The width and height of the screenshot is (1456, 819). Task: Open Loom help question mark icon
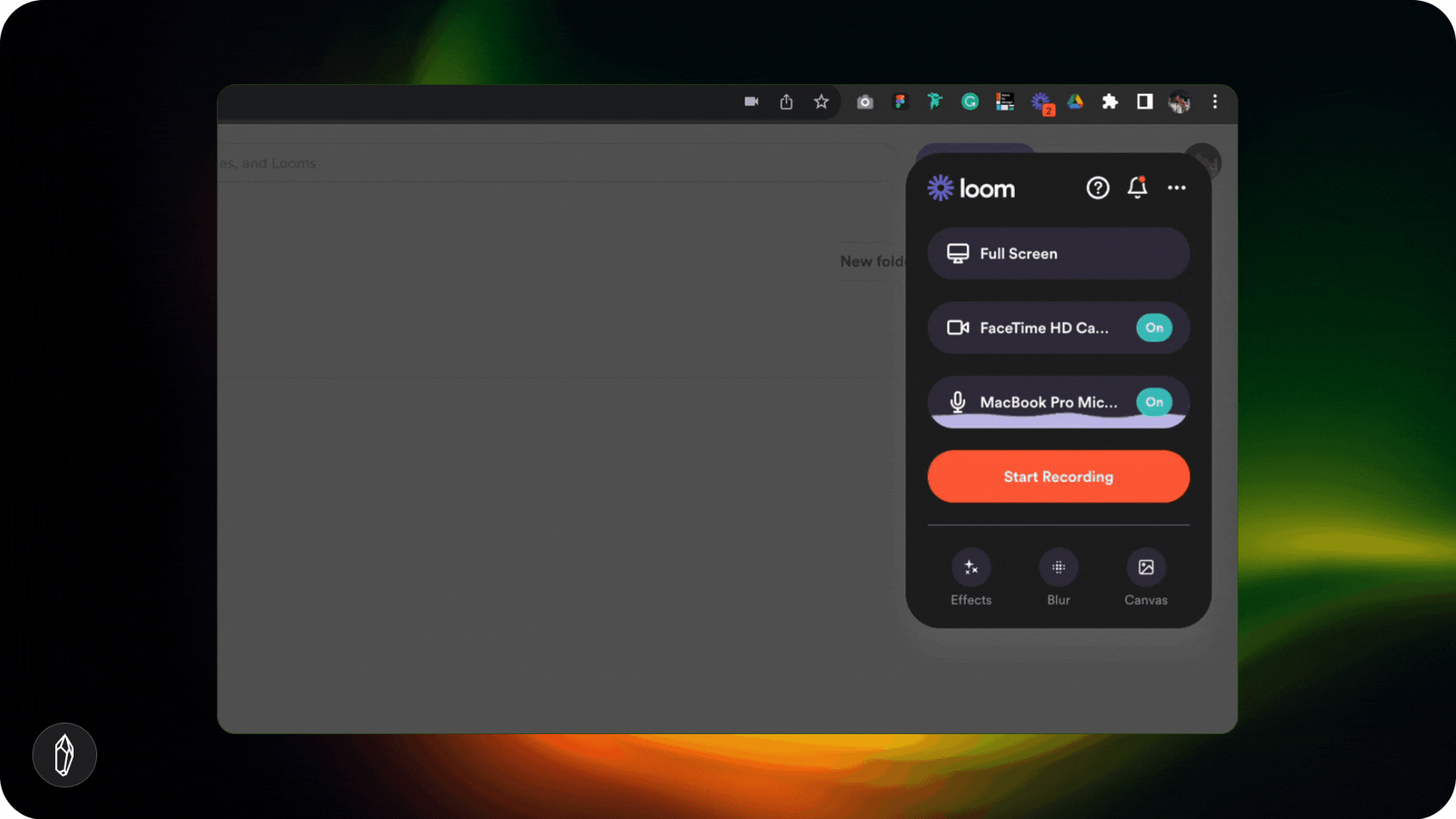(1097, 187)
